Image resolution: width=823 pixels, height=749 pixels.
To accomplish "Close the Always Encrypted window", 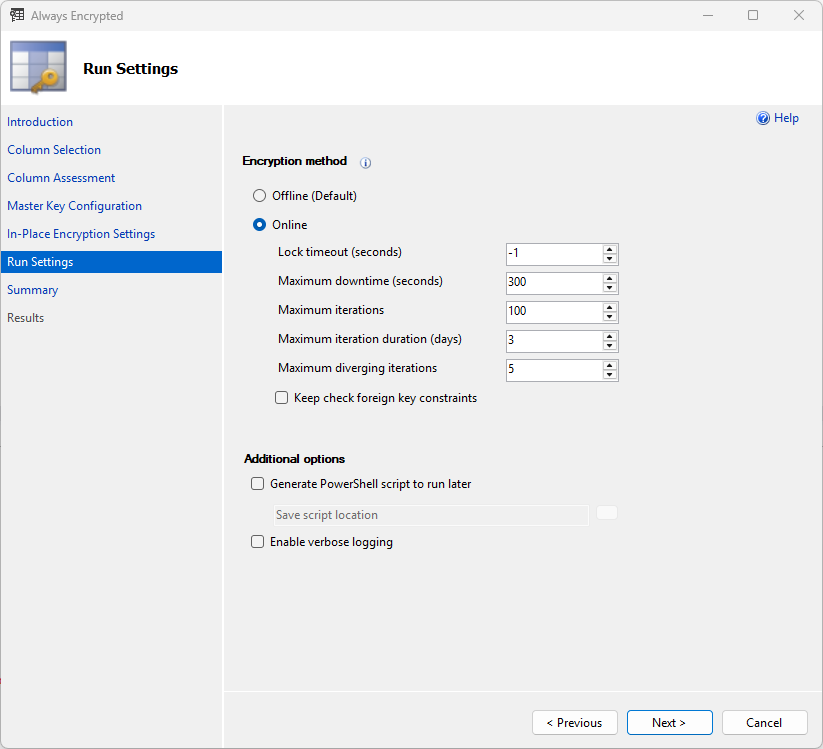I will [799, 15].
